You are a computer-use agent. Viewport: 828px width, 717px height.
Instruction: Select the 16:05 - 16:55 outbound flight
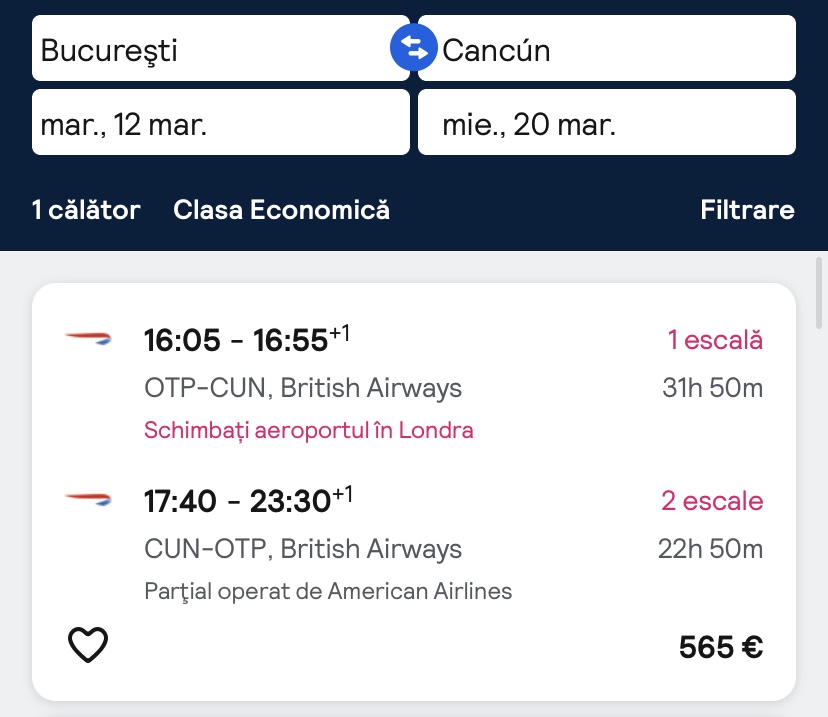point(247,340)
